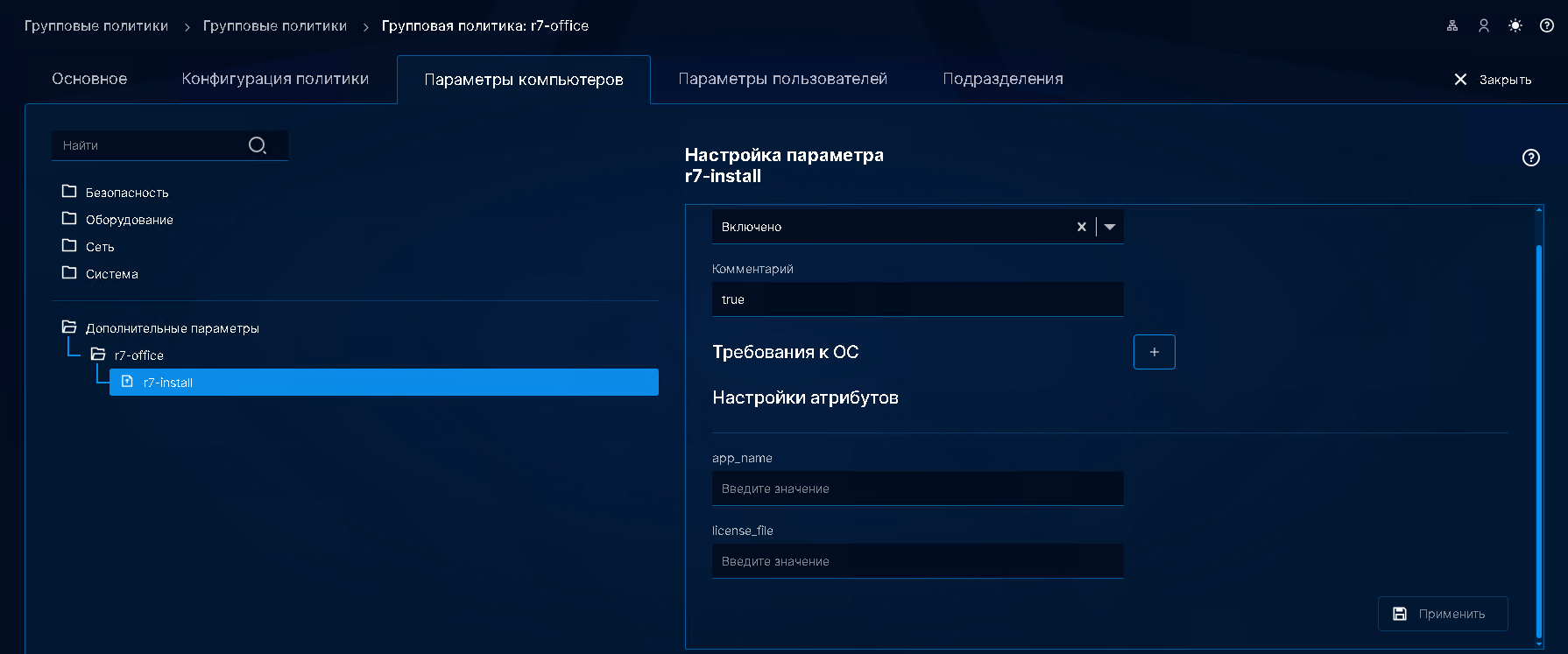This screenshot has height=654, width=1568.
Task: Open the user profile icon
Action: coord(1484,26)
